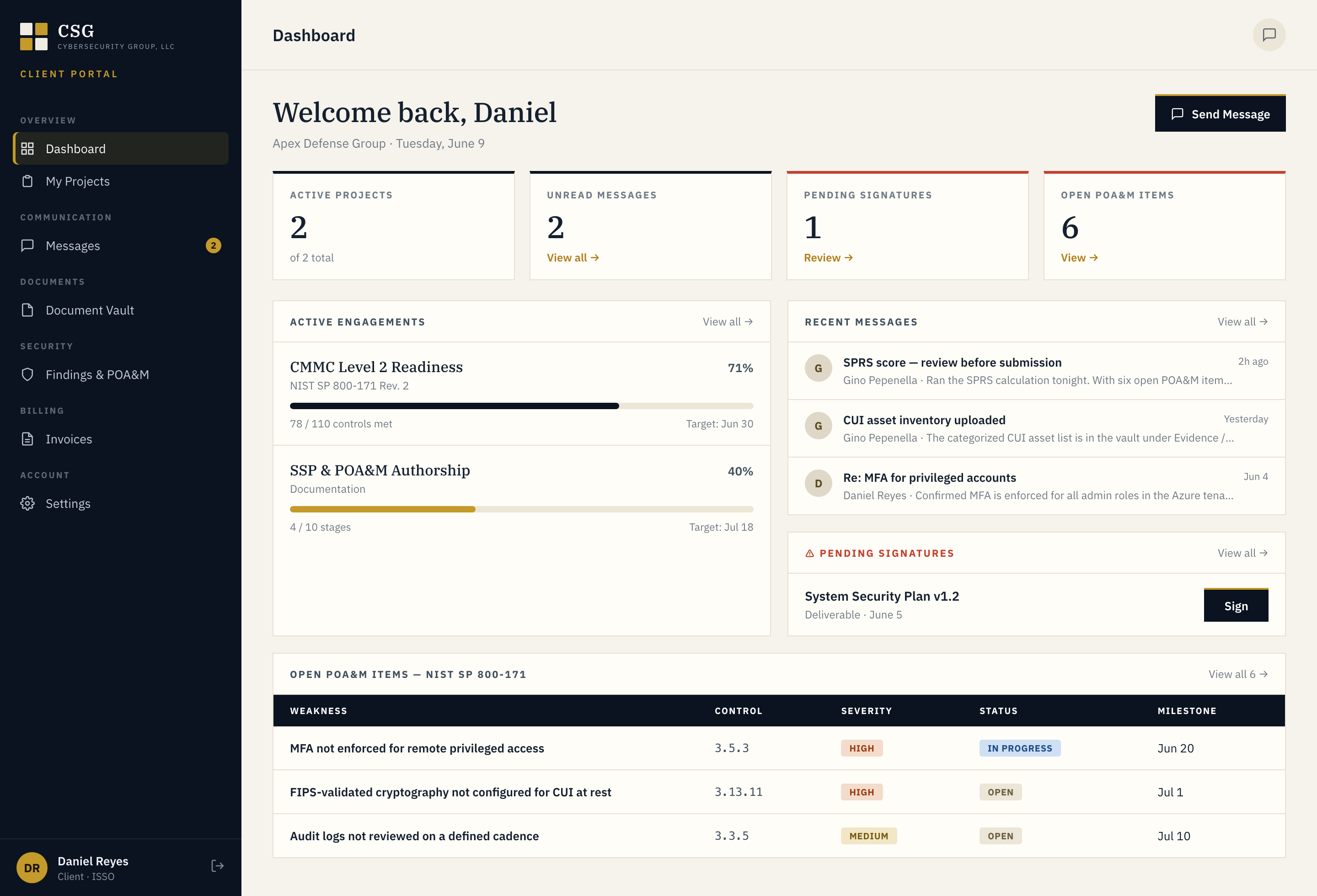Click the Severity column header

(866, 711)
